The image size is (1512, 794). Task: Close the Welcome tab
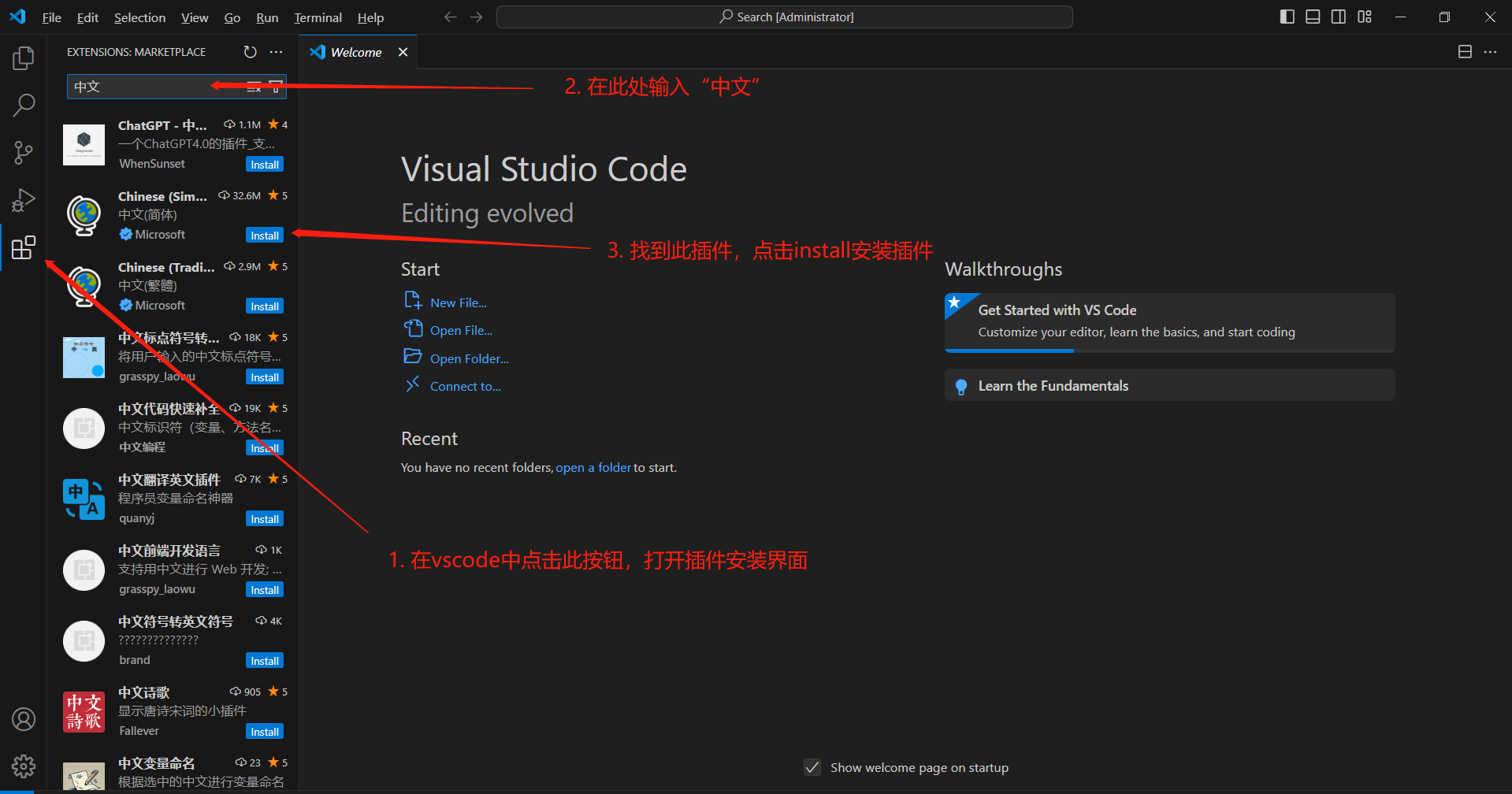403,52
